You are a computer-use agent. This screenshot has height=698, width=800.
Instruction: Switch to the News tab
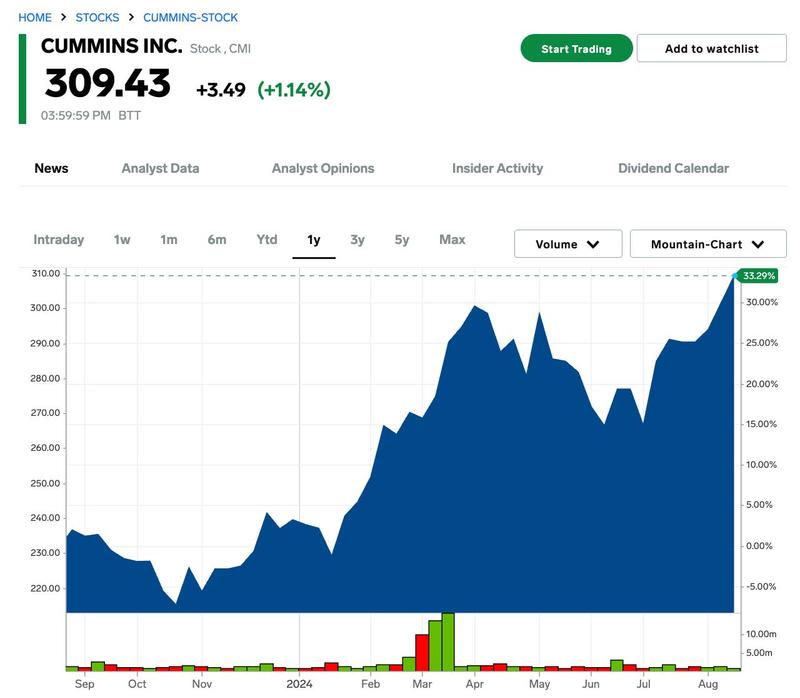point(51,168)
